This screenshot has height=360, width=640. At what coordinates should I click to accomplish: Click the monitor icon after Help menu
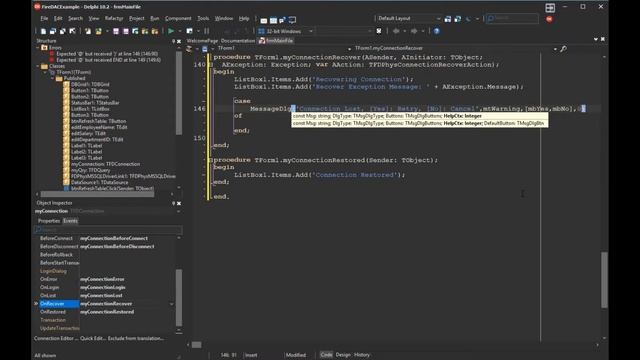pyautogui.click(x=292, y=20)
